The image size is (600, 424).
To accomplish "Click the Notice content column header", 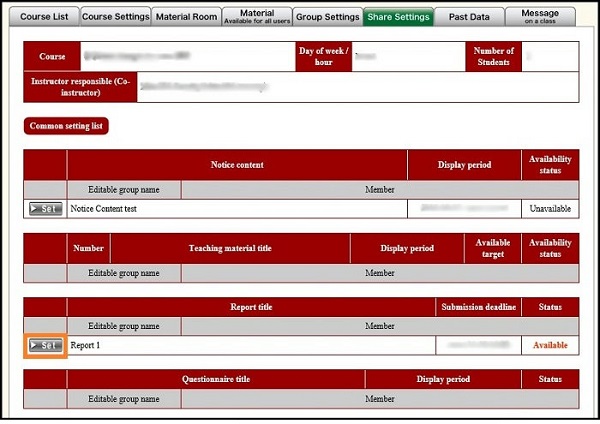I will point(237,165).
